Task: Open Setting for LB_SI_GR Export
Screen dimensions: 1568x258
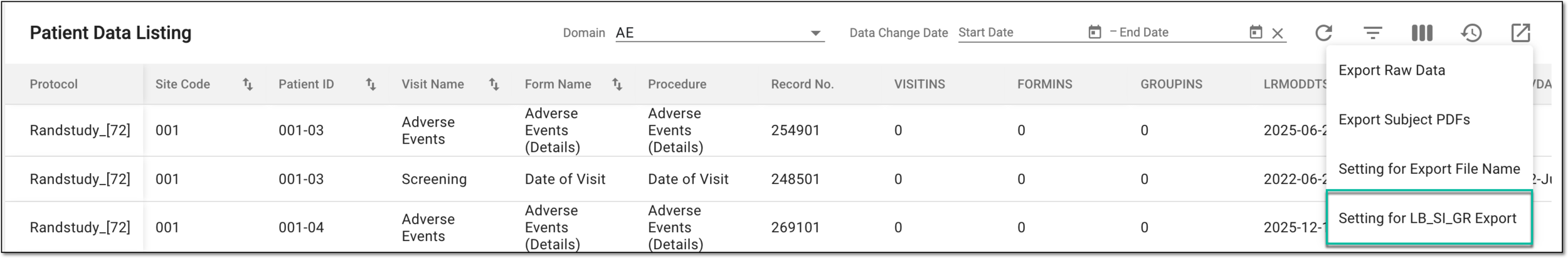Action: (x=1429, y=218)
